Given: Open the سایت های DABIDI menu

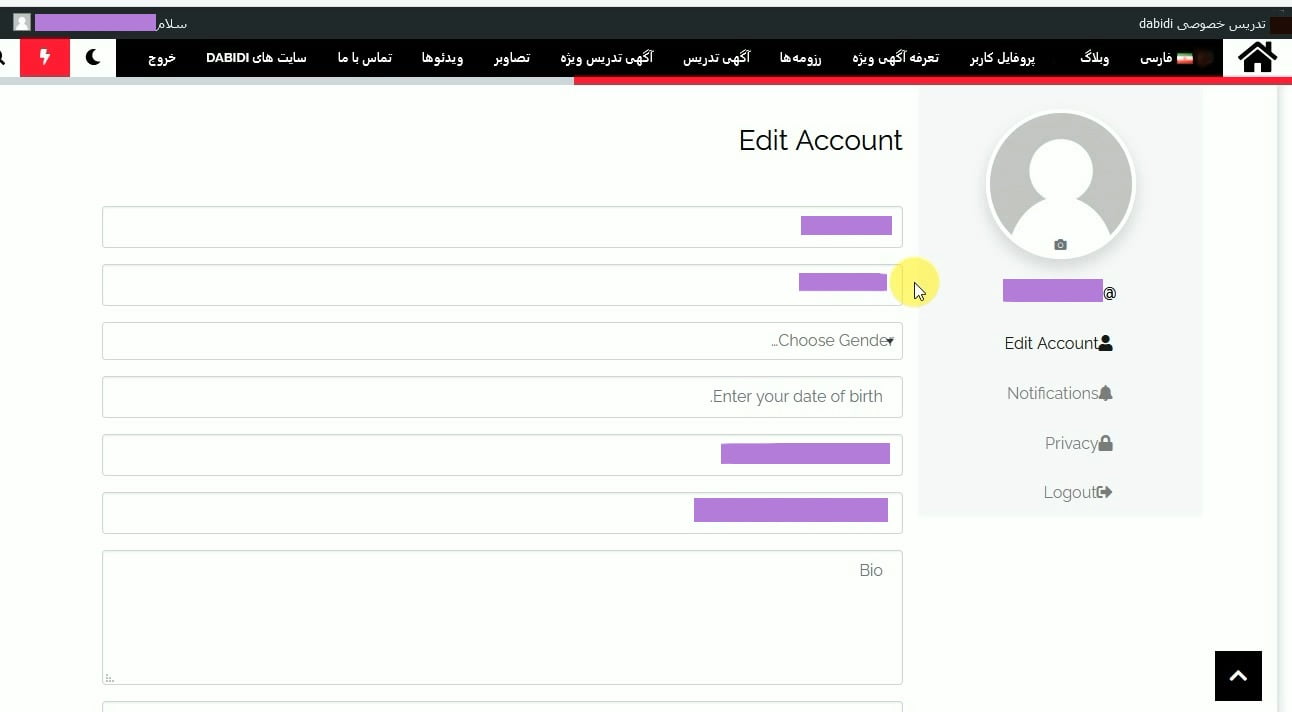Looking at the screenshot, I should [x=256, y=58].
